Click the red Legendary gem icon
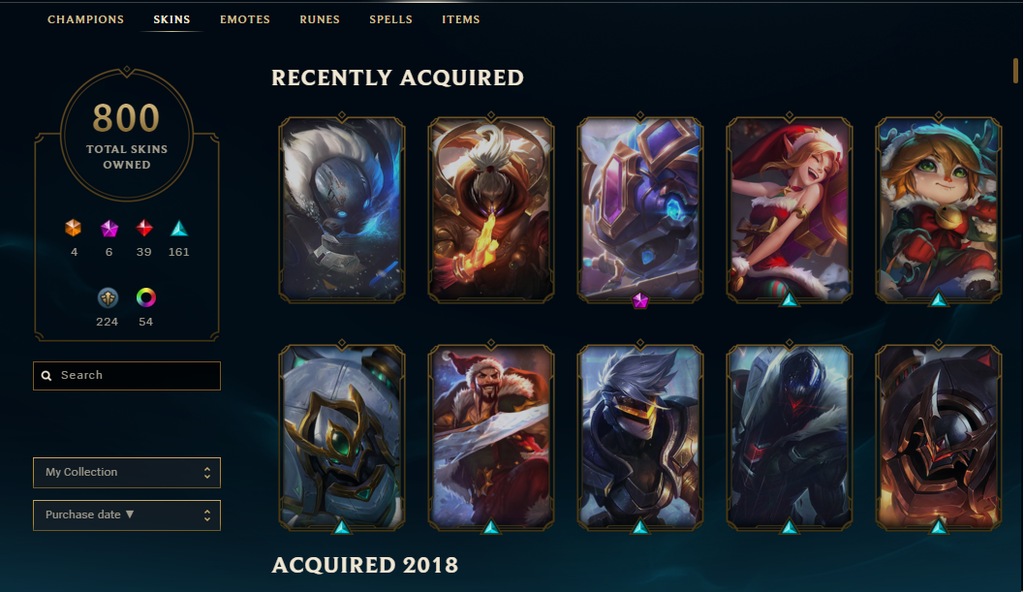The image size is (1024, 592). [x=144, y=228]
